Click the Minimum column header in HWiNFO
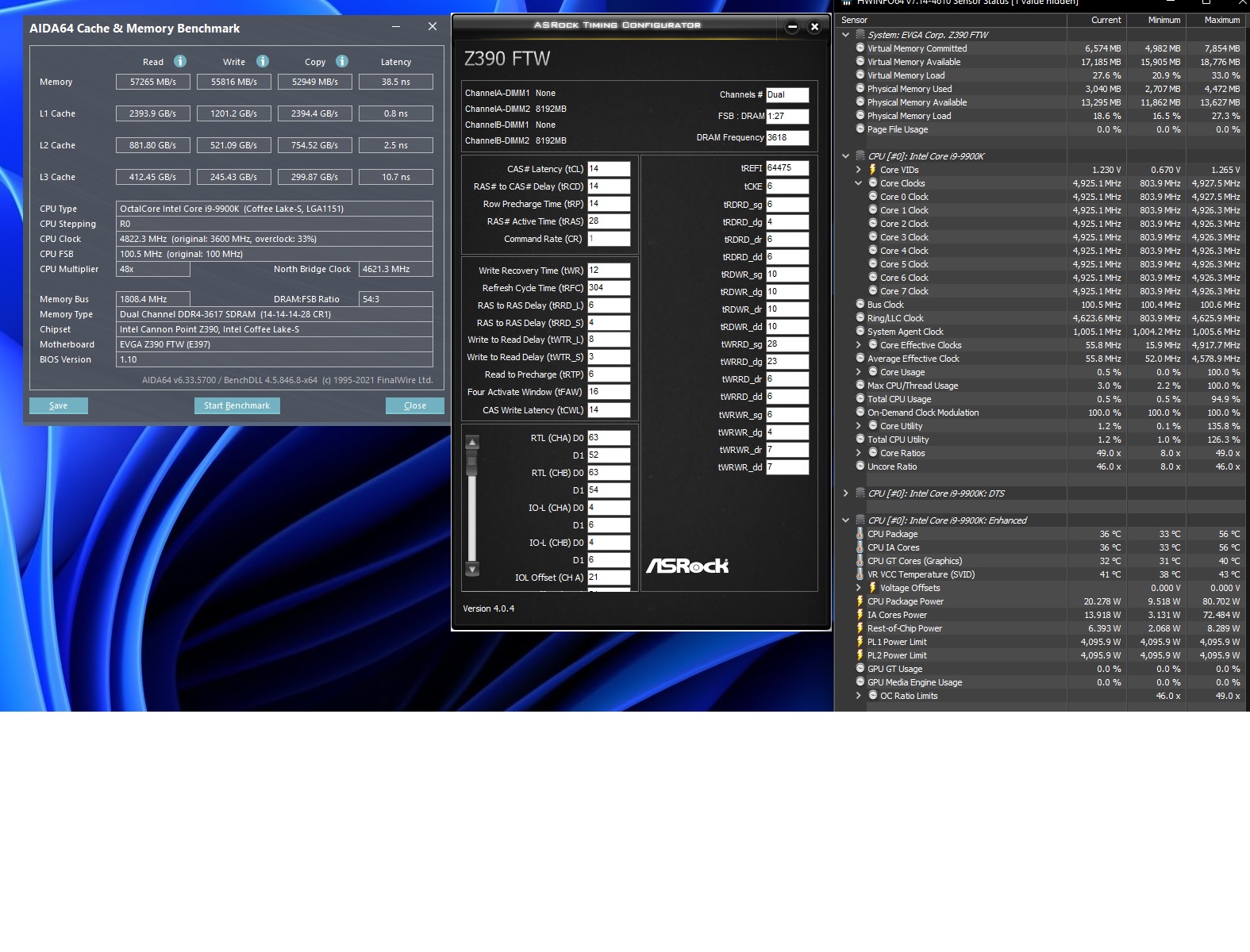 [x=1156, y=20]
